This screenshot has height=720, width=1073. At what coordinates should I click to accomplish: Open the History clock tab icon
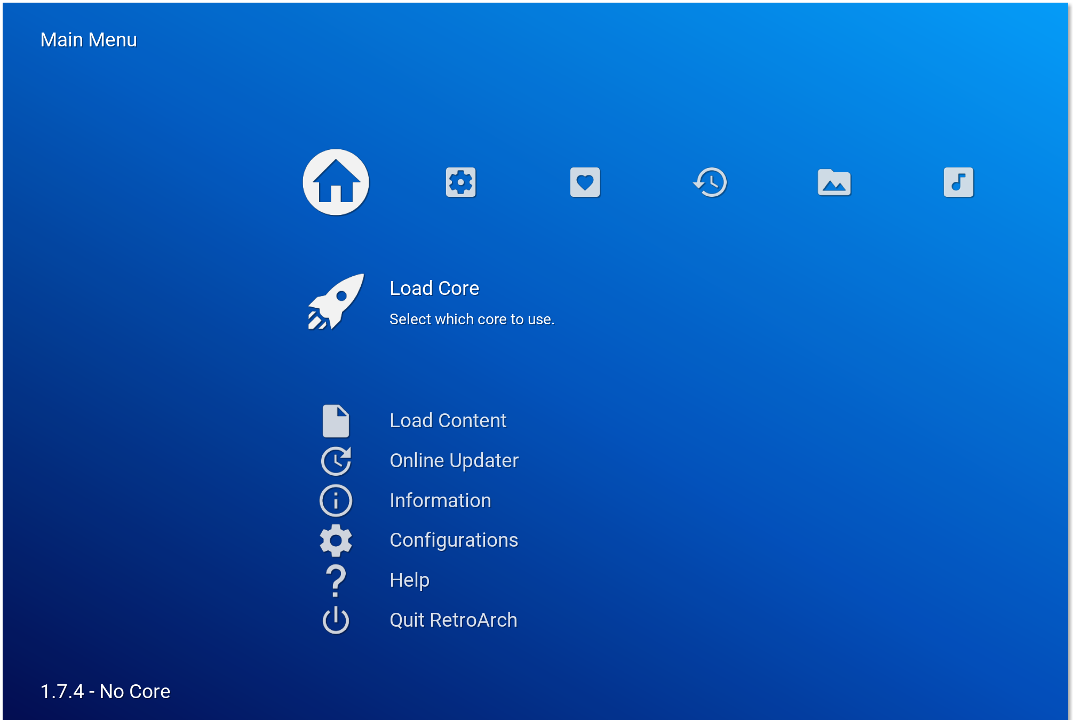[x=710, y=182]
